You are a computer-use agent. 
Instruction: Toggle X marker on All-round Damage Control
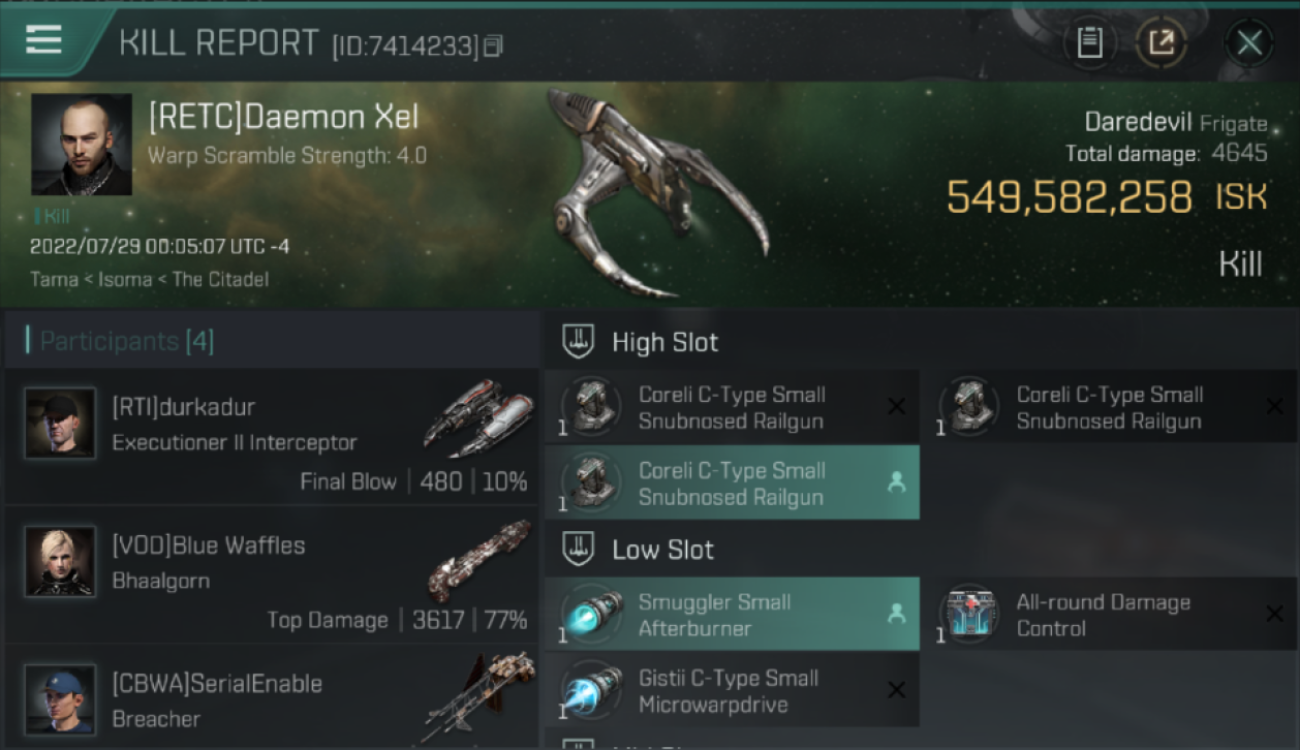pyautogui.click(x=1274, y=614)
